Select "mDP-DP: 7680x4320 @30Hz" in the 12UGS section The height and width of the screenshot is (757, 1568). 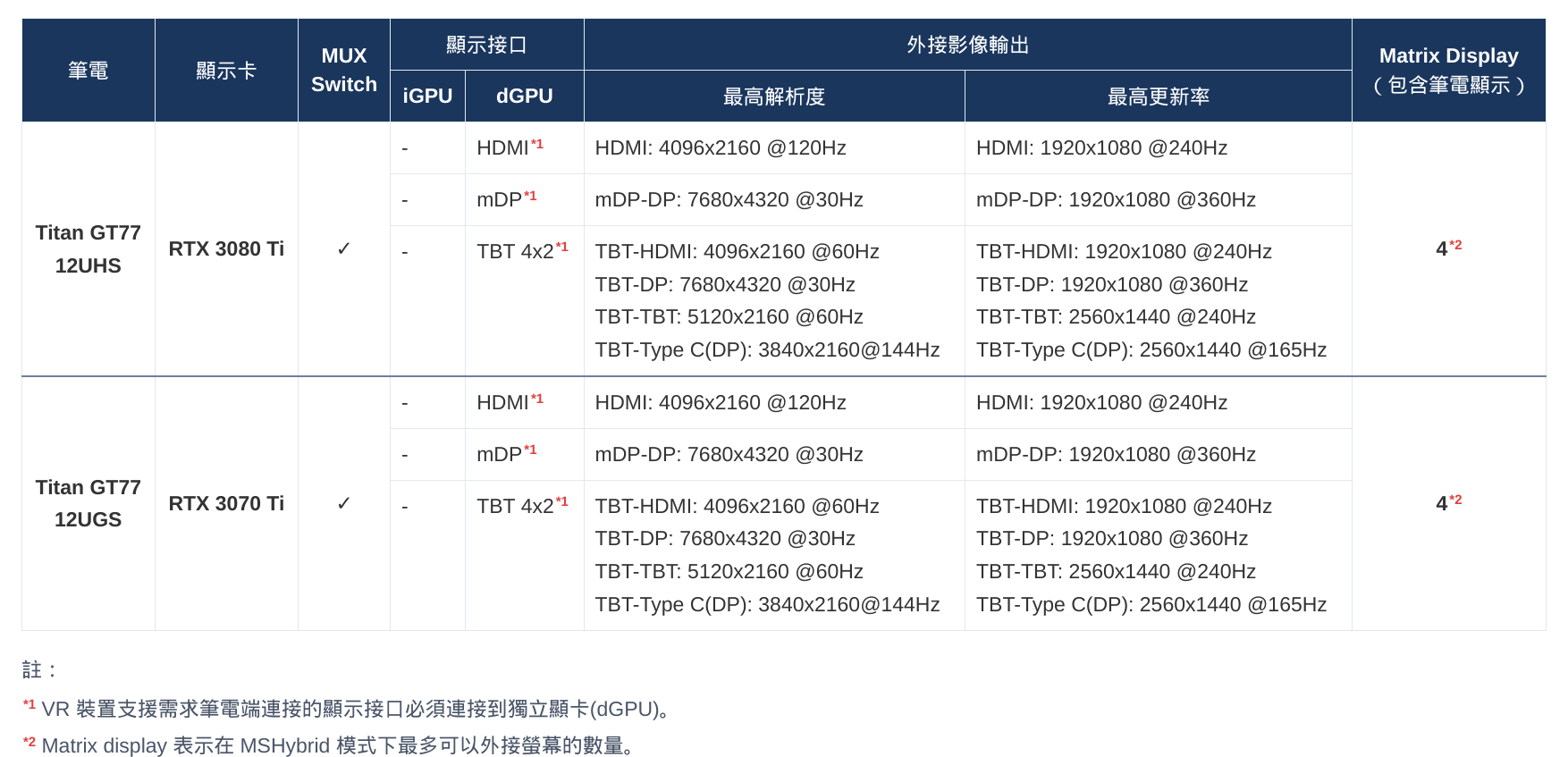pyautogui.click(x=729, y=454)
